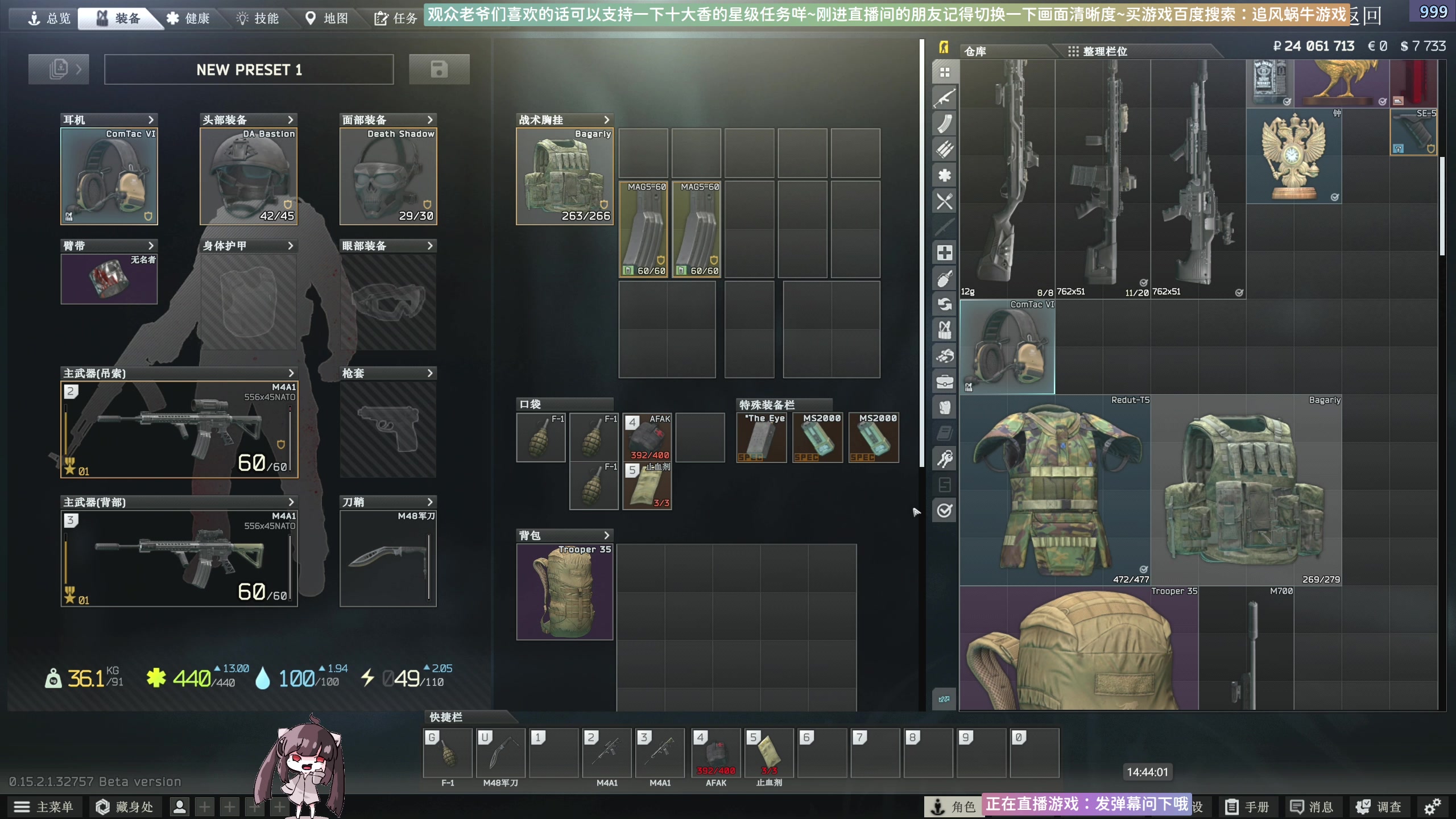The width and height of the screenshot is (1456, 819).
Task: Click the 角色 character button
Action: (x=953, y=806)
